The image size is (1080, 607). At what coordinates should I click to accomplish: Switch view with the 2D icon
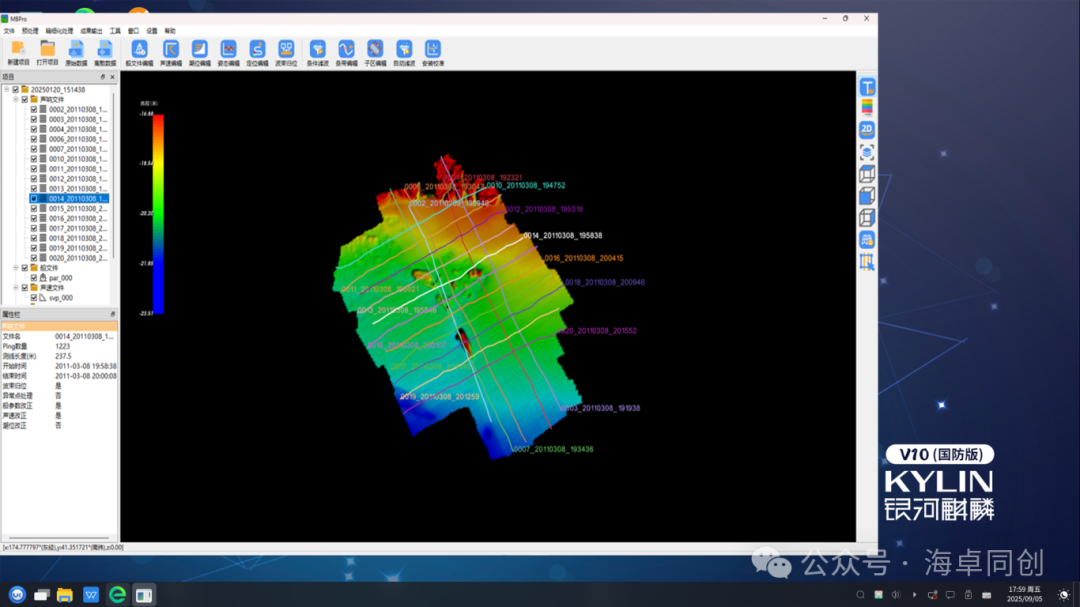point(867,129)
